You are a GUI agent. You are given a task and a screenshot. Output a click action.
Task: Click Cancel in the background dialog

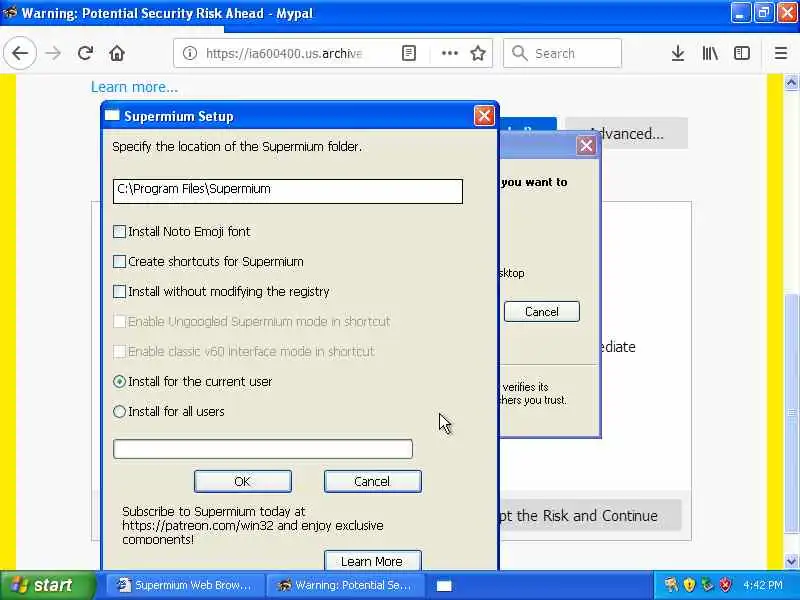point(542,311)
